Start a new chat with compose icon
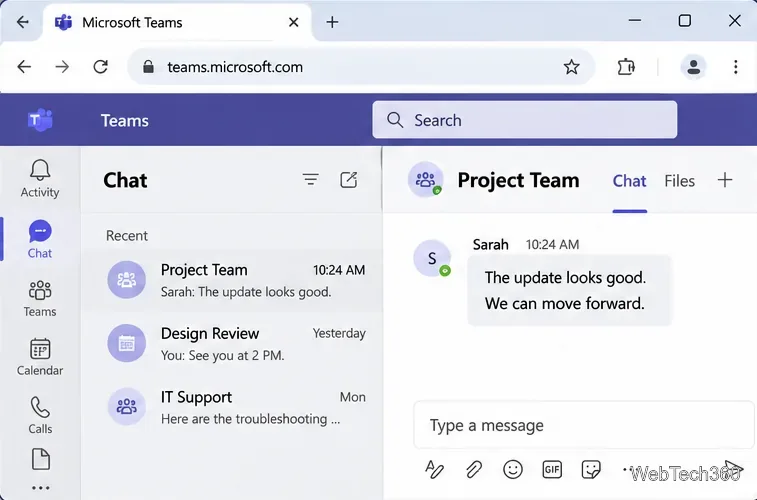The height and width of the screenshot is (500, 757). pos(349,180)
